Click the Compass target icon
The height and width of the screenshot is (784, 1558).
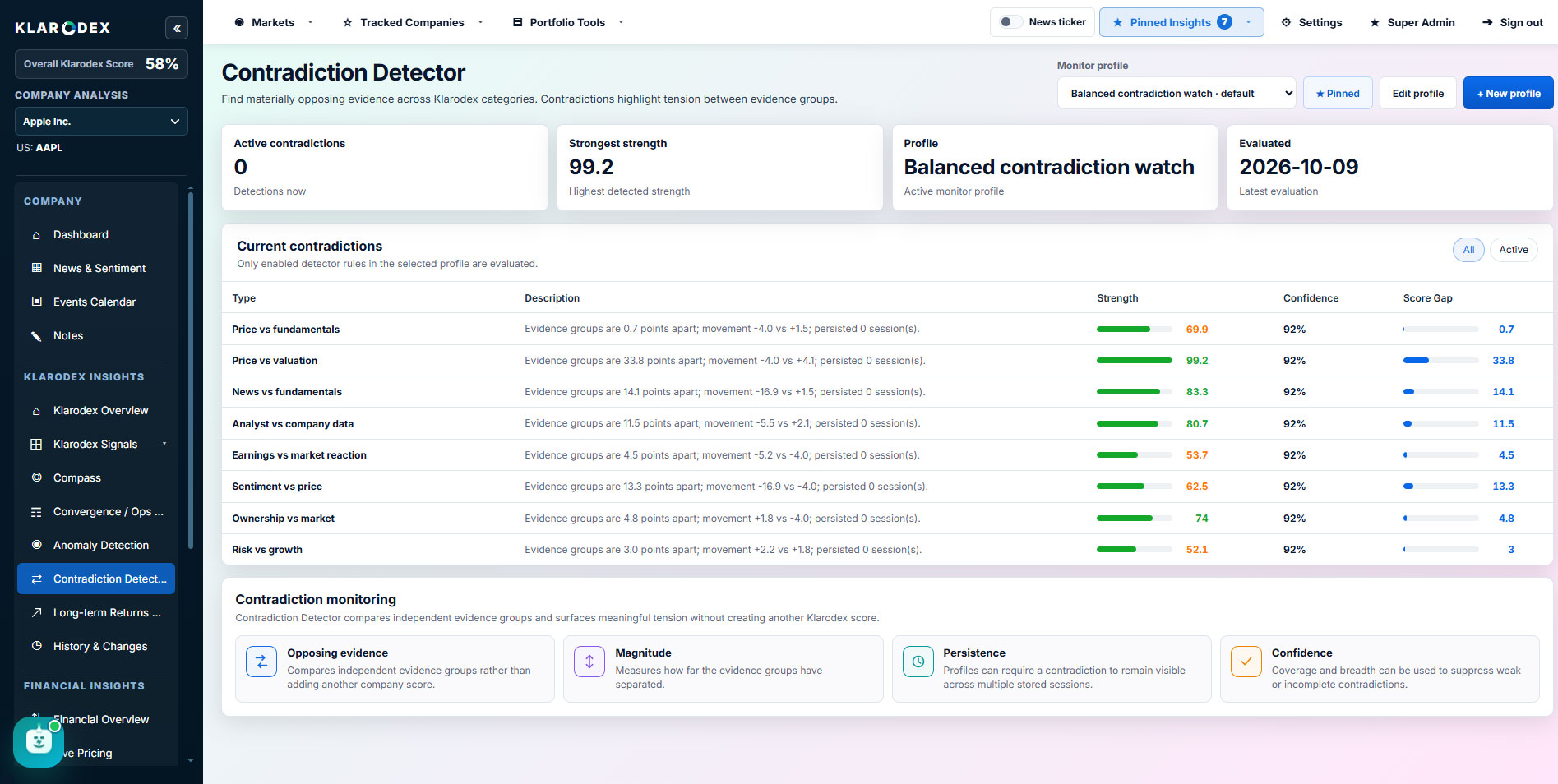[x=36, y=477]
